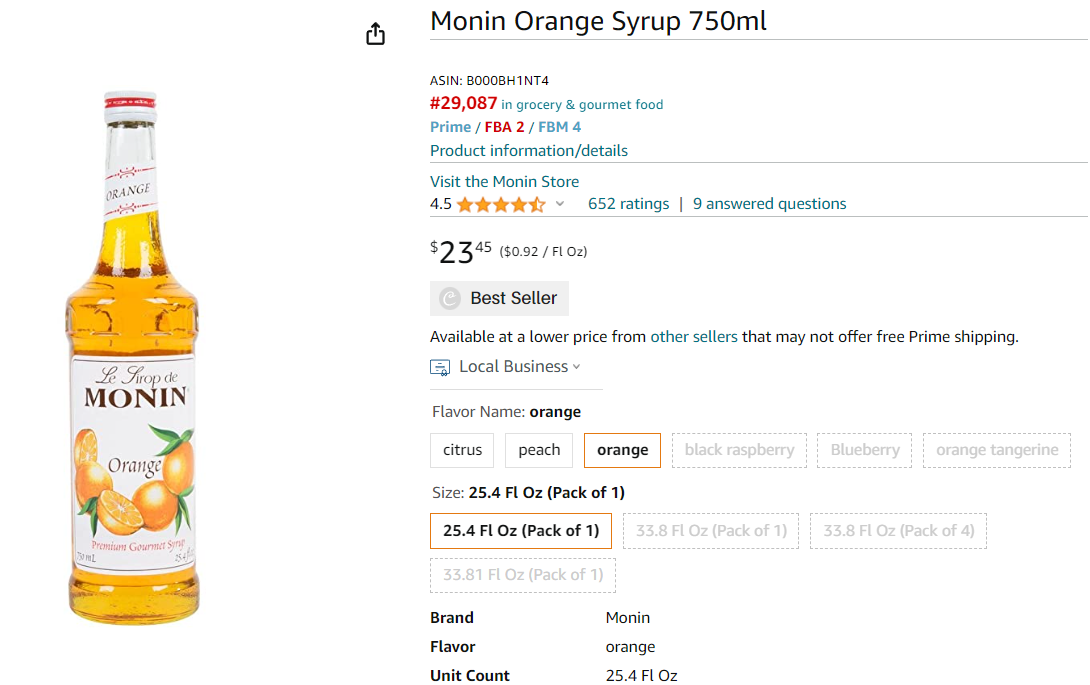Click the Best Seller badge icon
The width and height of the screenshot is (1090, 685).
pyautogui.click(x=450, y=298)
